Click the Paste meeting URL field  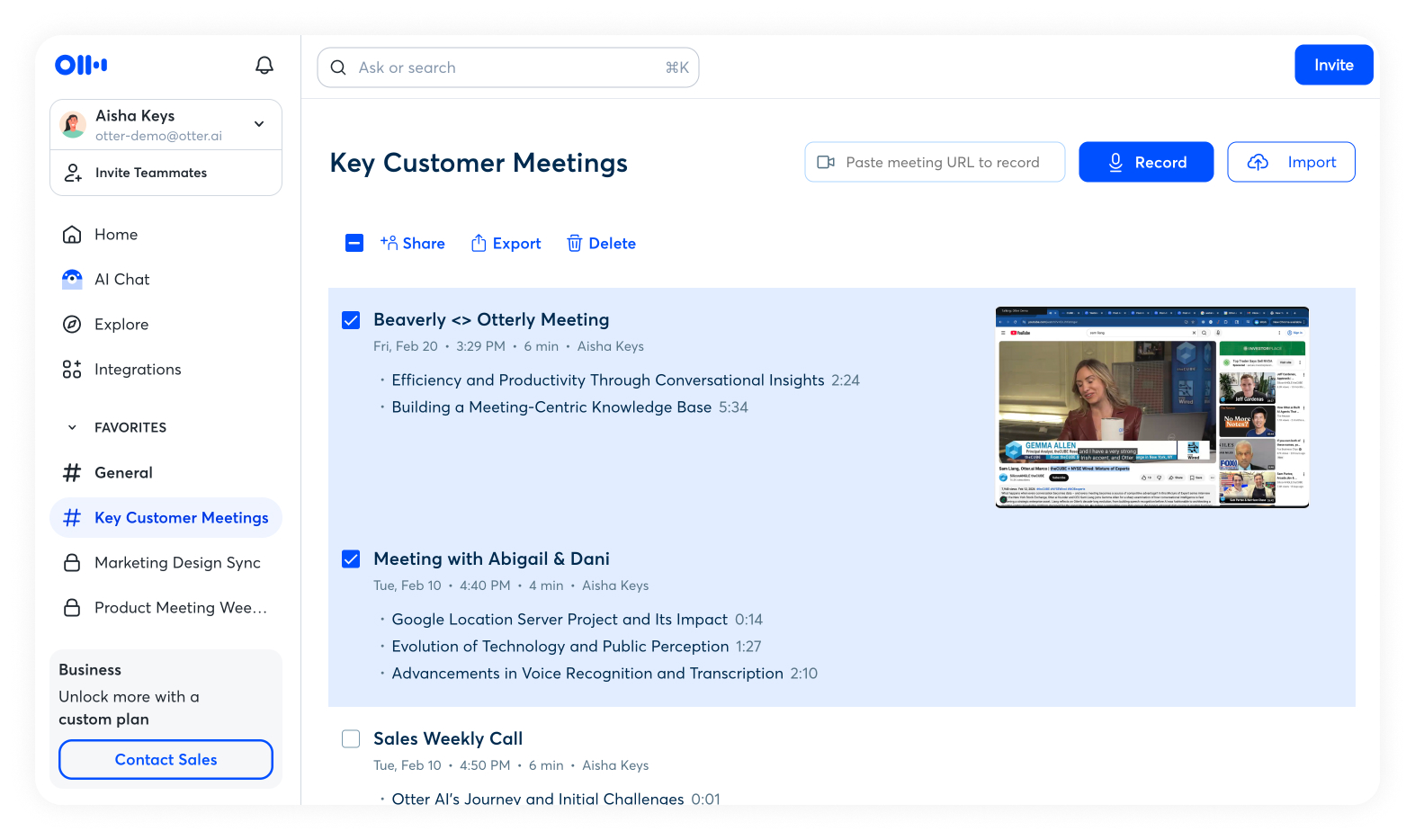(x=941, y=163)
